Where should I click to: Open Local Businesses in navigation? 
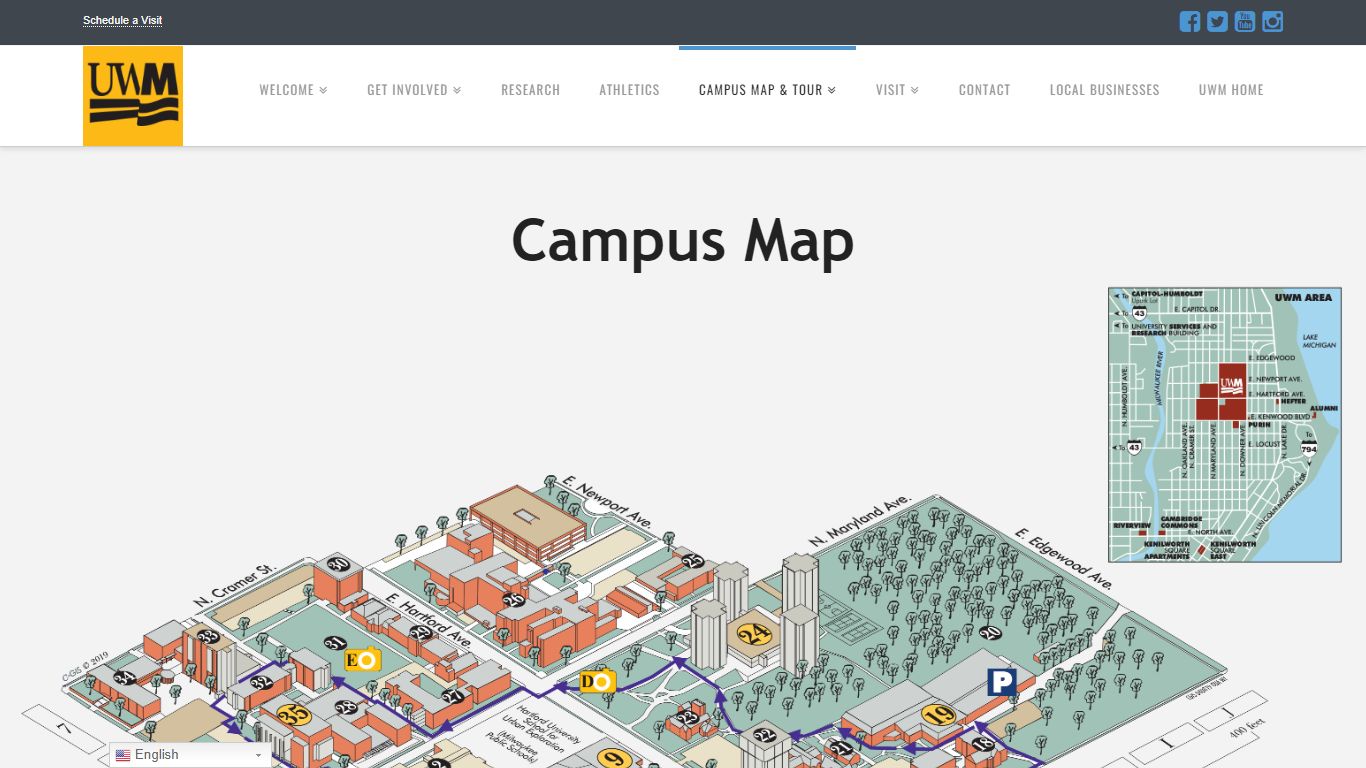(1104, 90)
